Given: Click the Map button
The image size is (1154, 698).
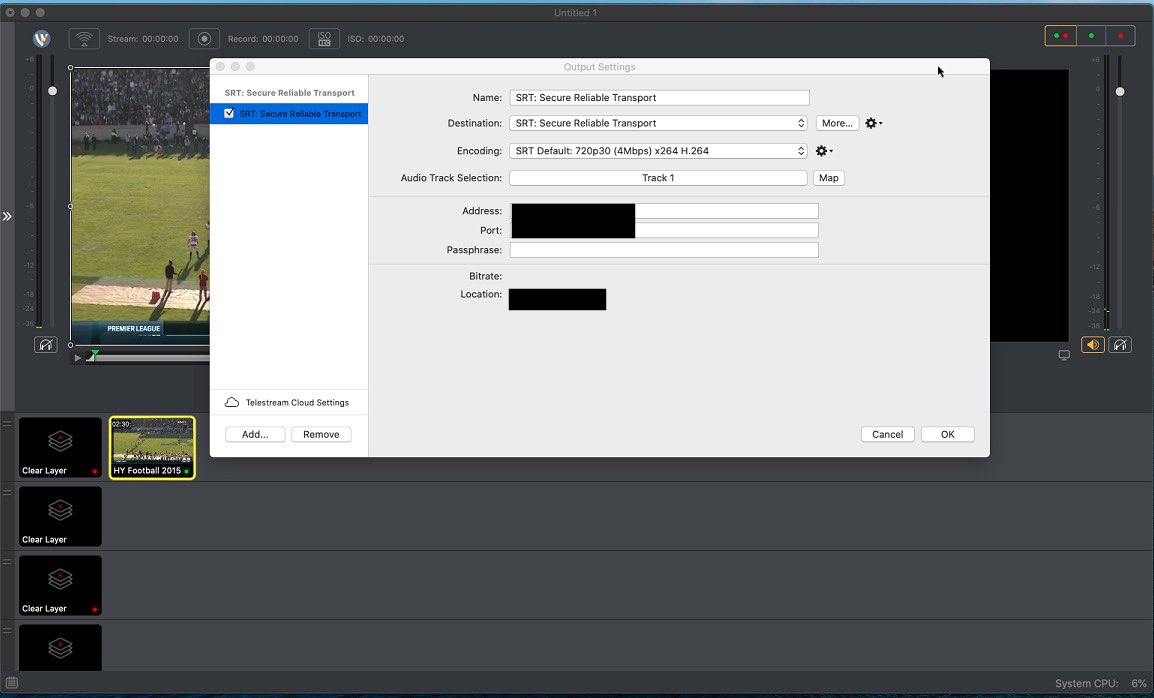Looking at the screenshot, I should (829, 177).
